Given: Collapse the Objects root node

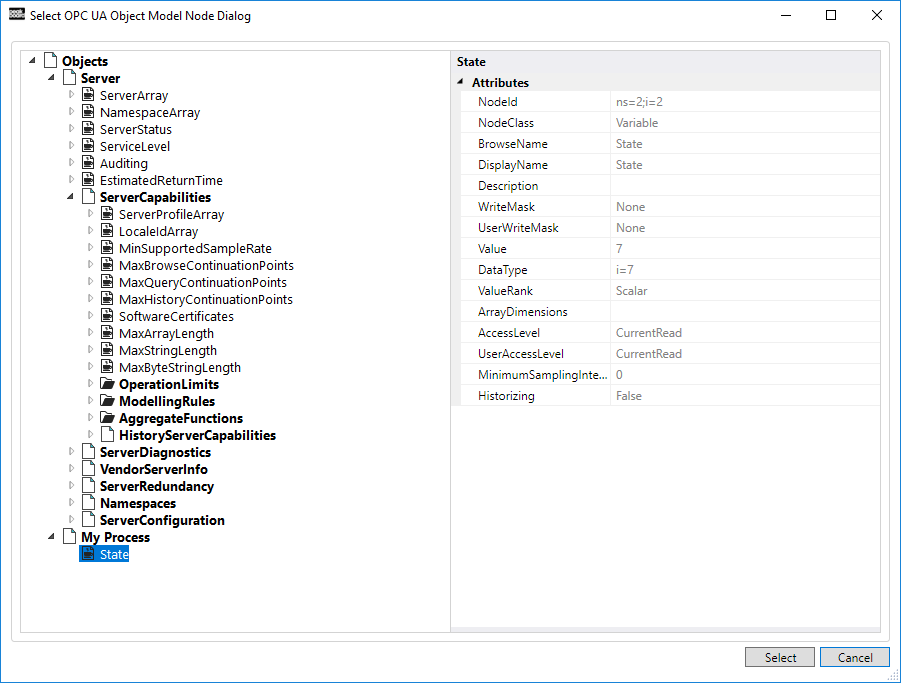Looking at the screenshot, I should click(33, 62).
